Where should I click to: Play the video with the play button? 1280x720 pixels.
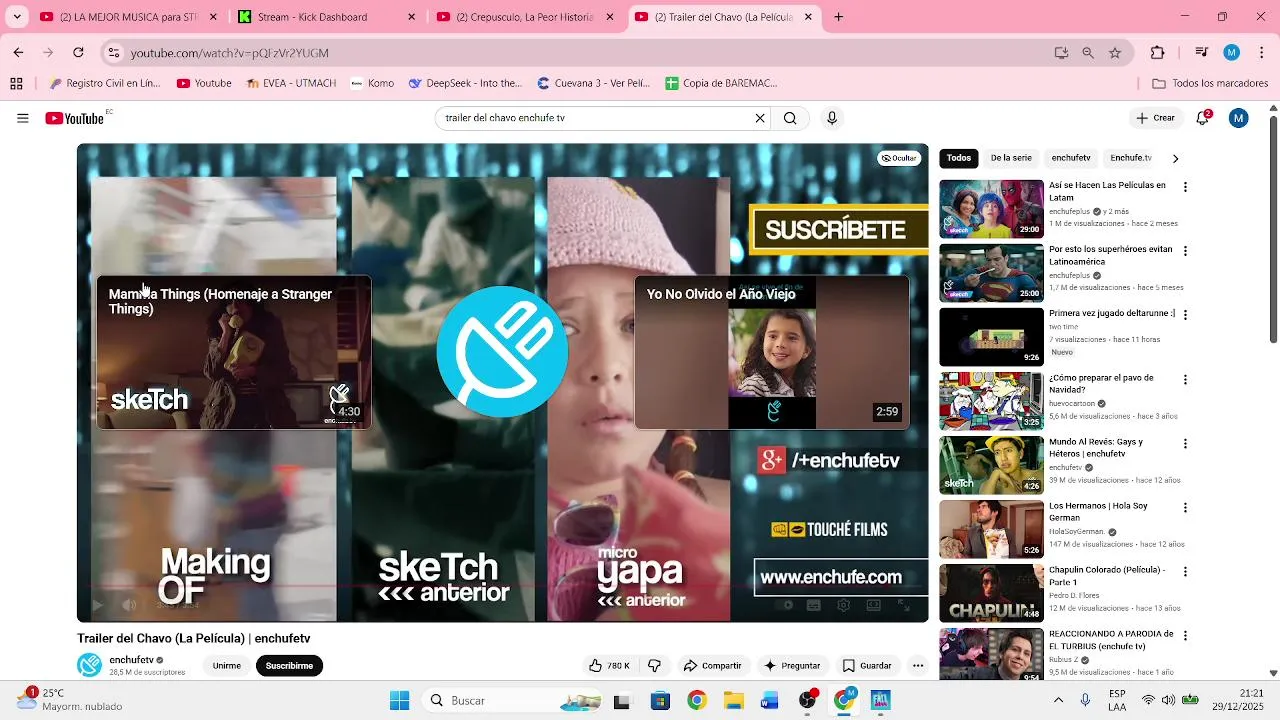(x=97, y=605)
